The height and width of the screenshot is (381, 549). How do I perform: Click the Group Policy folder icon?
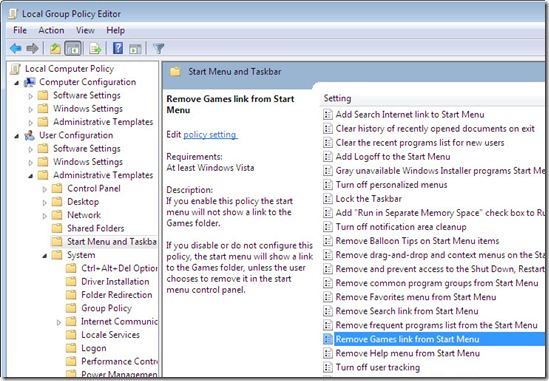click(x=71, y=308)
